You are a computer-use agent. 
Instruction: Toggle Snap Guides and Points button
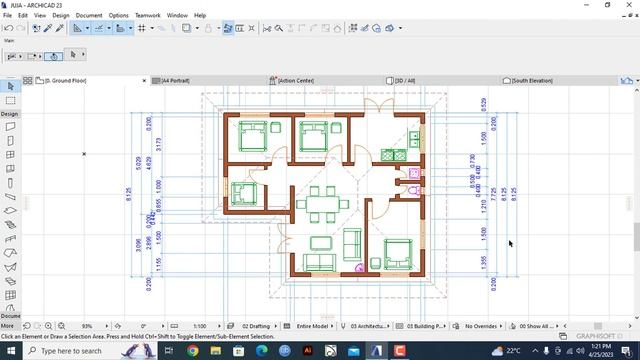pos(99,28)
